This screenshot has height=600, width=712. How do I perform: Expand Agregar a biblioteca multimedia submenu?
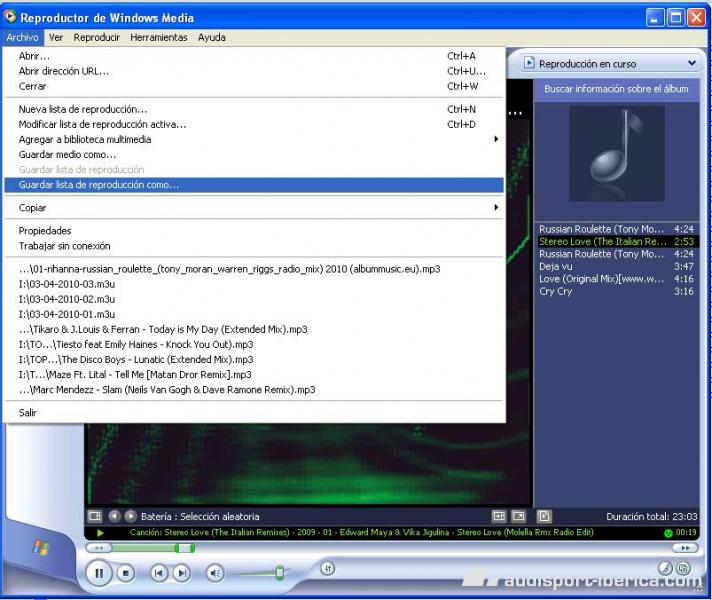[x=254, y=139]
